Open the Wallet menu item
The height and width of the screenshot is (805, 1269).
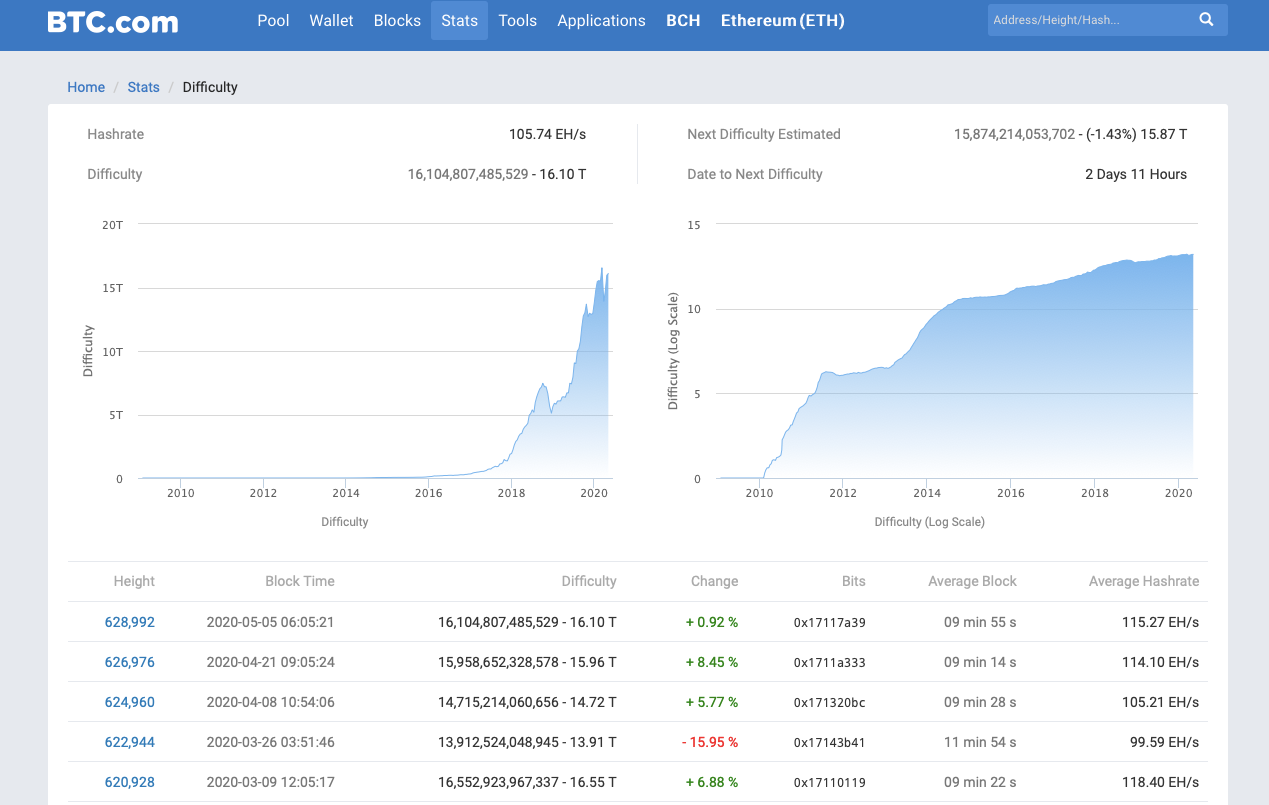tap(331, 20)
